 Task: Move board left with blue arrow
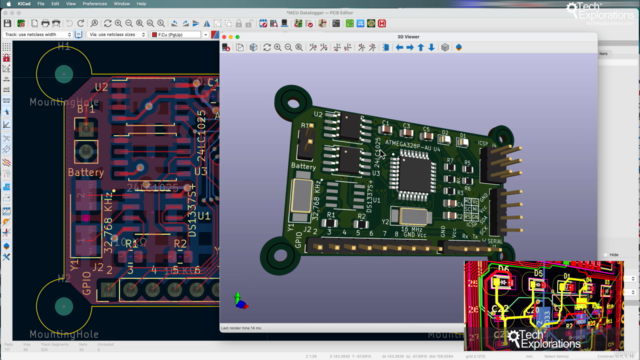click(399, 48)
